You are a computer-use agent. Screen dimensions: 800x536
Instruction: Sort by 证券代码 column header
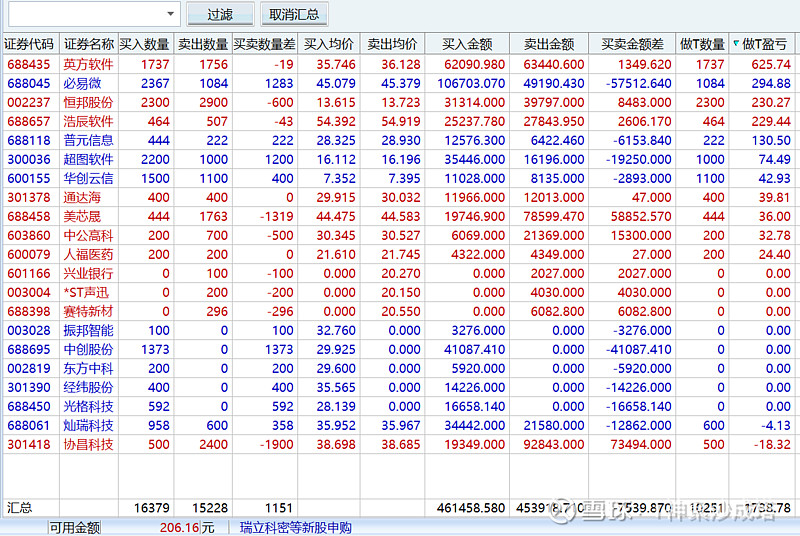29,44
